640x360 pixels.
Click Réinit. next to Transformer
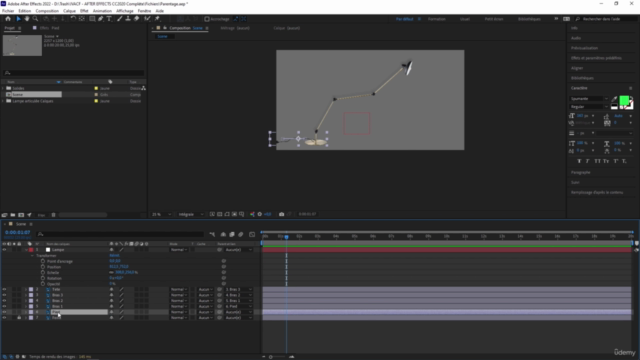(x=114, y=256)
